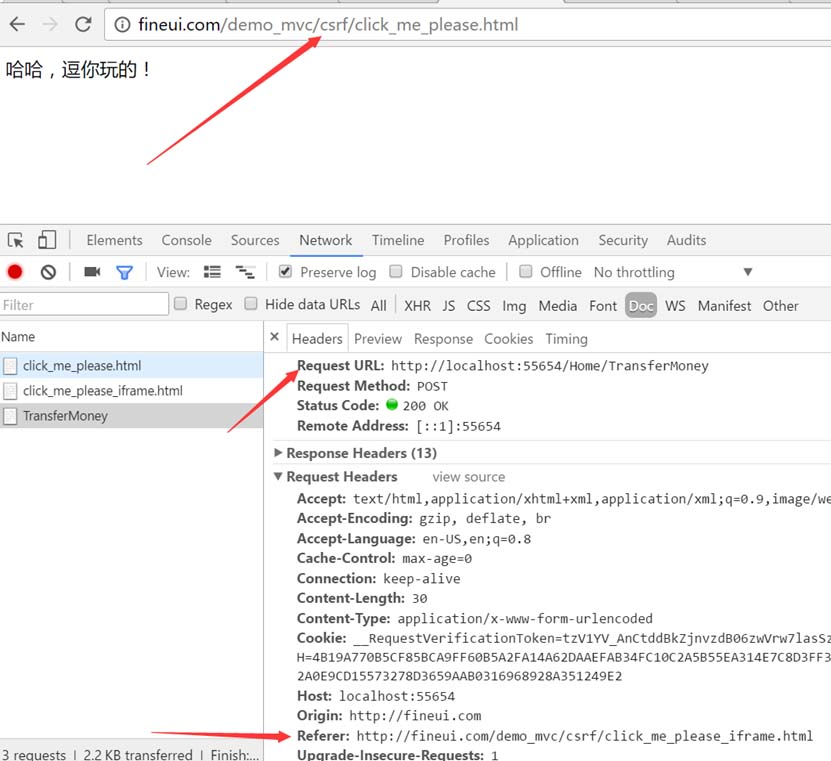Switch to the Sources tab
This screenshot has width=831, height=761.
[x=255, y=240]
